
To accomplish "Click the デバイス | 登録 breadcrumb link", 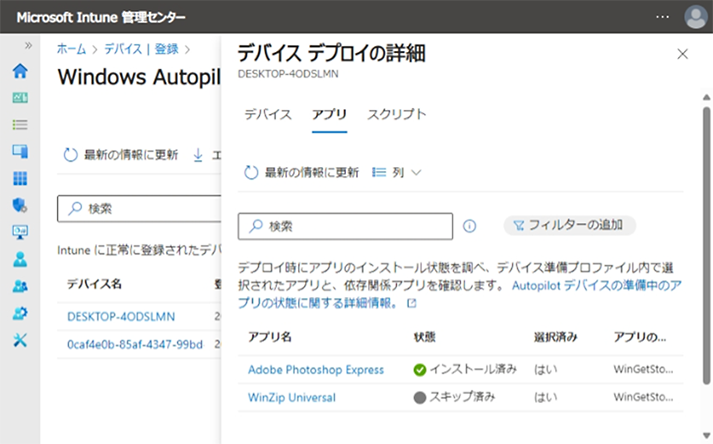I will (x=141, y=49).
